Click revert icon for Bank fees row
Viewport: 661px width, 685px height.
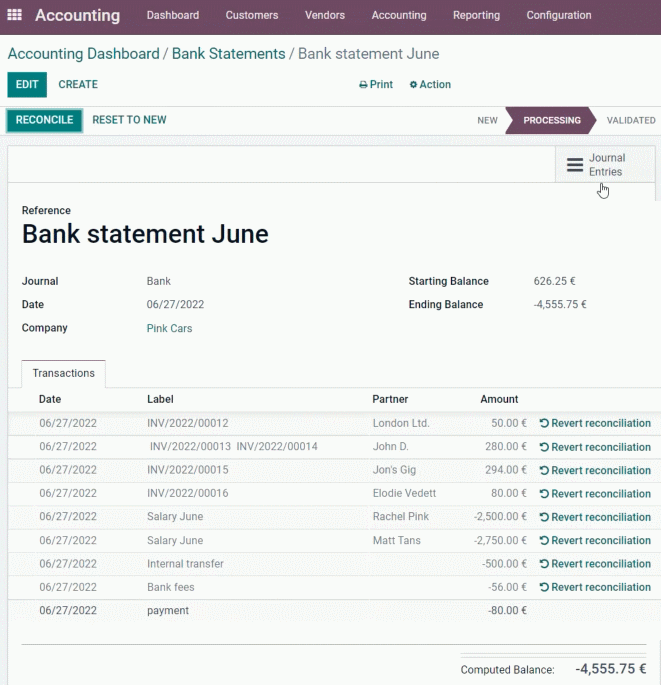(x=544, y=587)
